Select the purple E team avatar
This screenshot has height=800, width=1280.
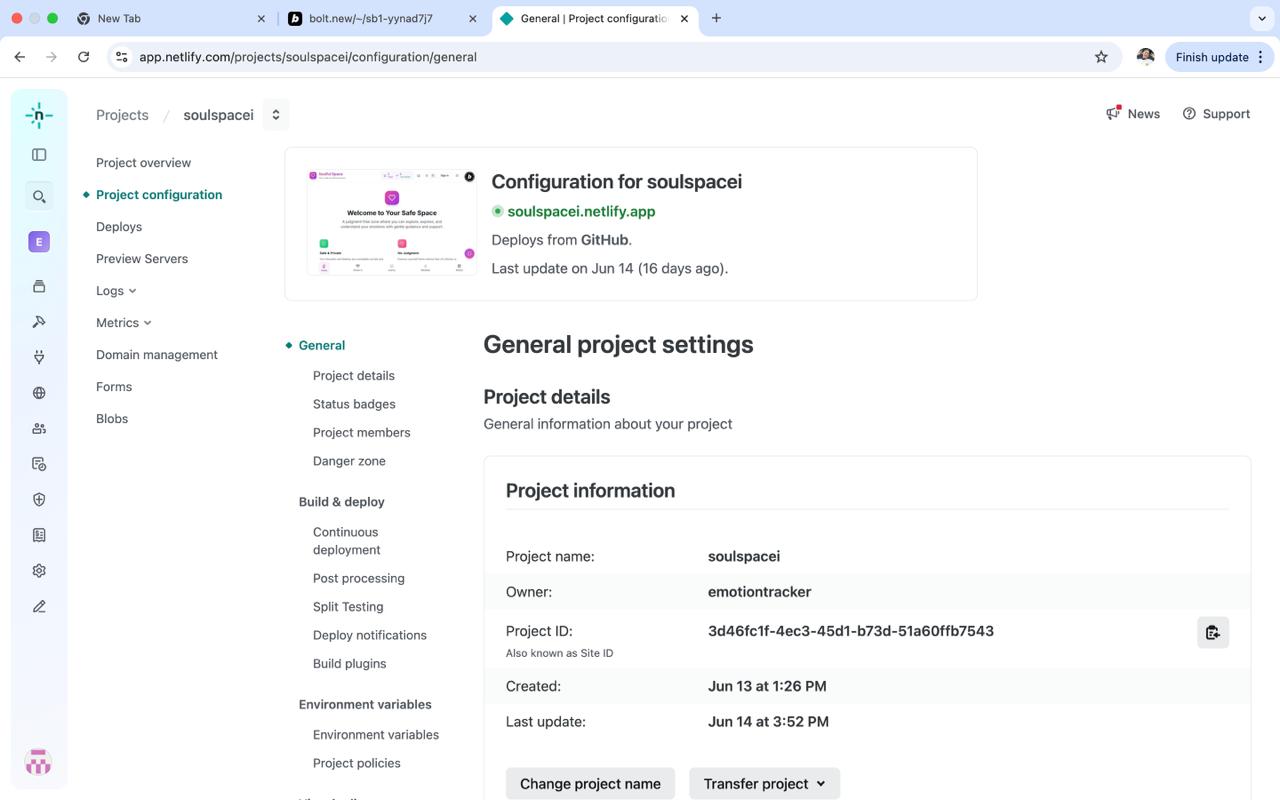click(x=39, y=242)
